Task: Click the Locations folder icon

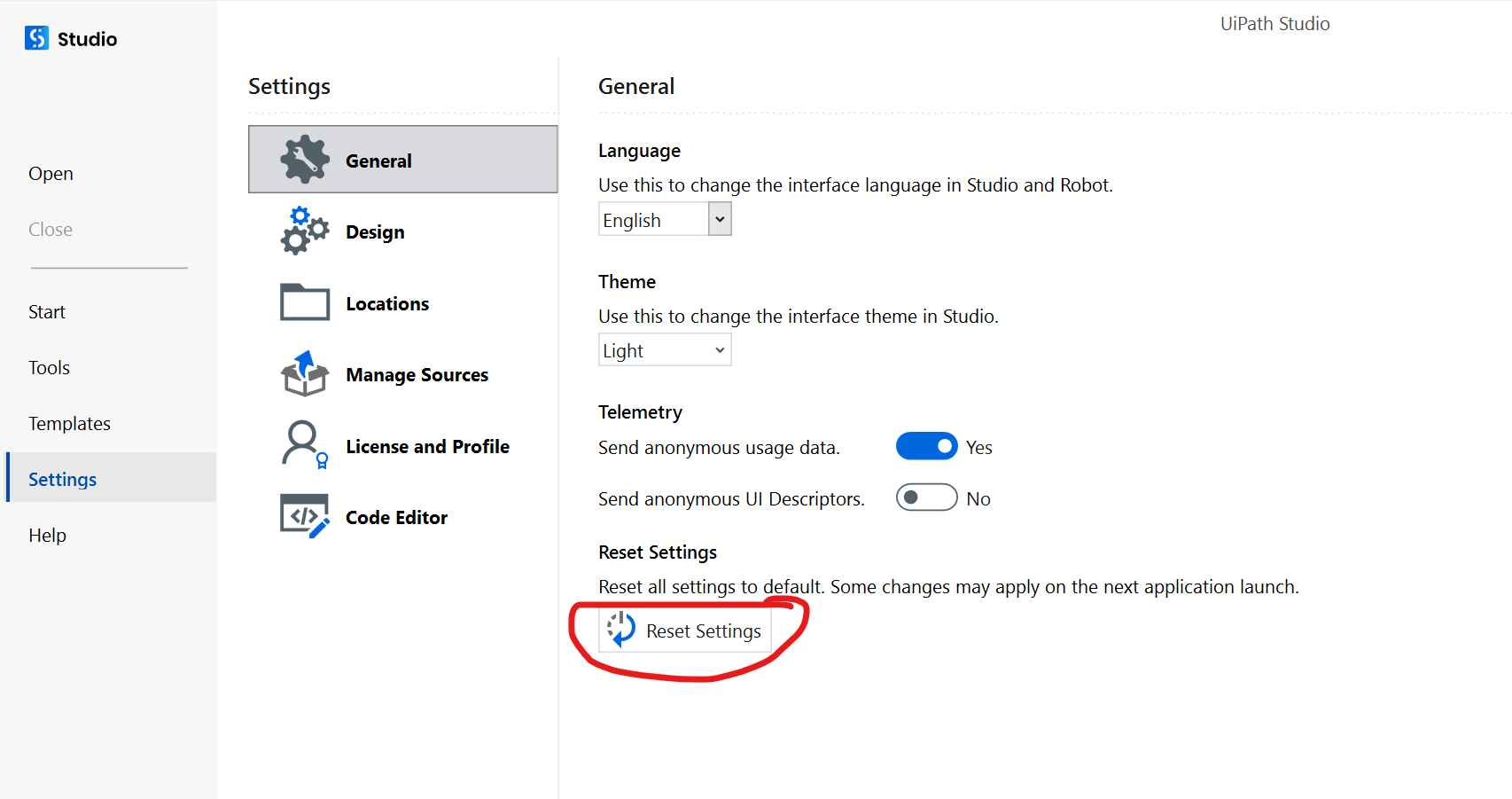Action: [305, 302]
